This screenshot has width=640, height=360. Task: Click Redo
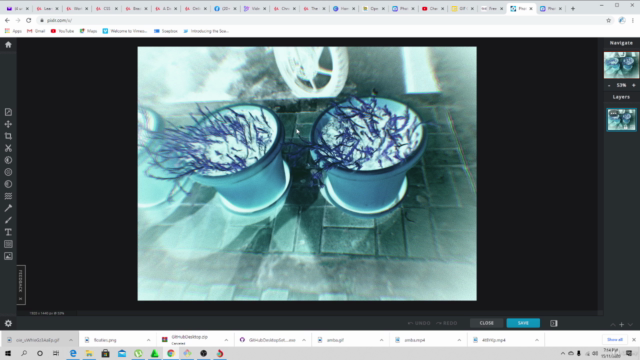click(447, 323)
